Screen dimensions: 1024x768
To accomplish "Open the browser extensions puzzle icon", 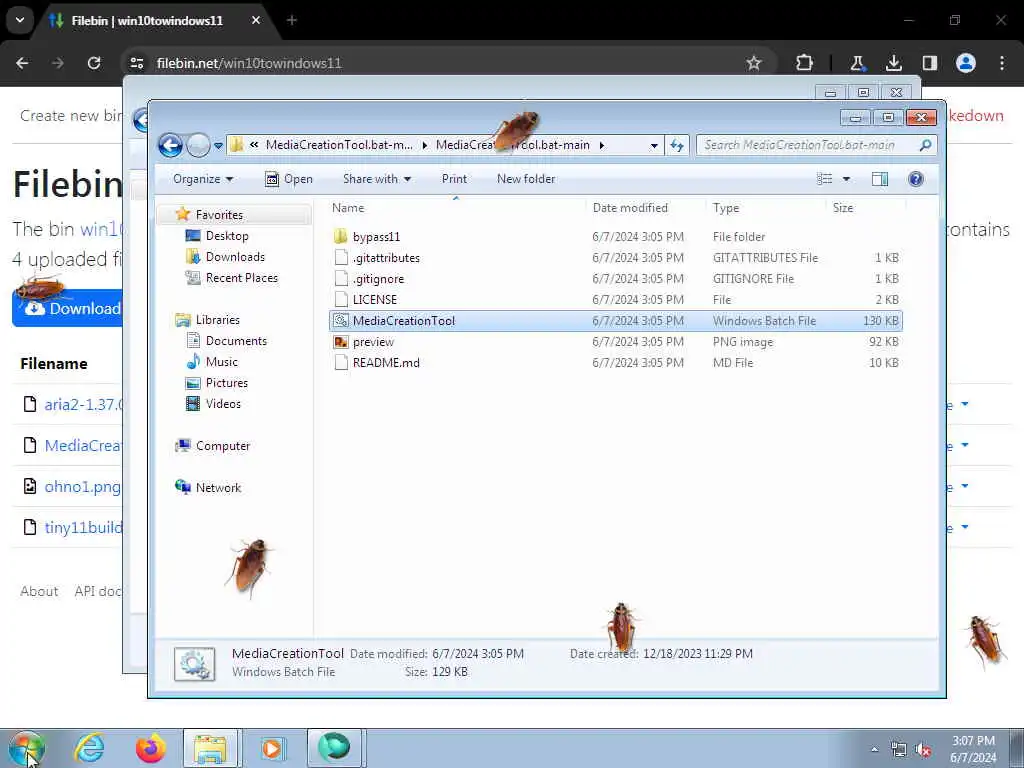I will [805, 63].
